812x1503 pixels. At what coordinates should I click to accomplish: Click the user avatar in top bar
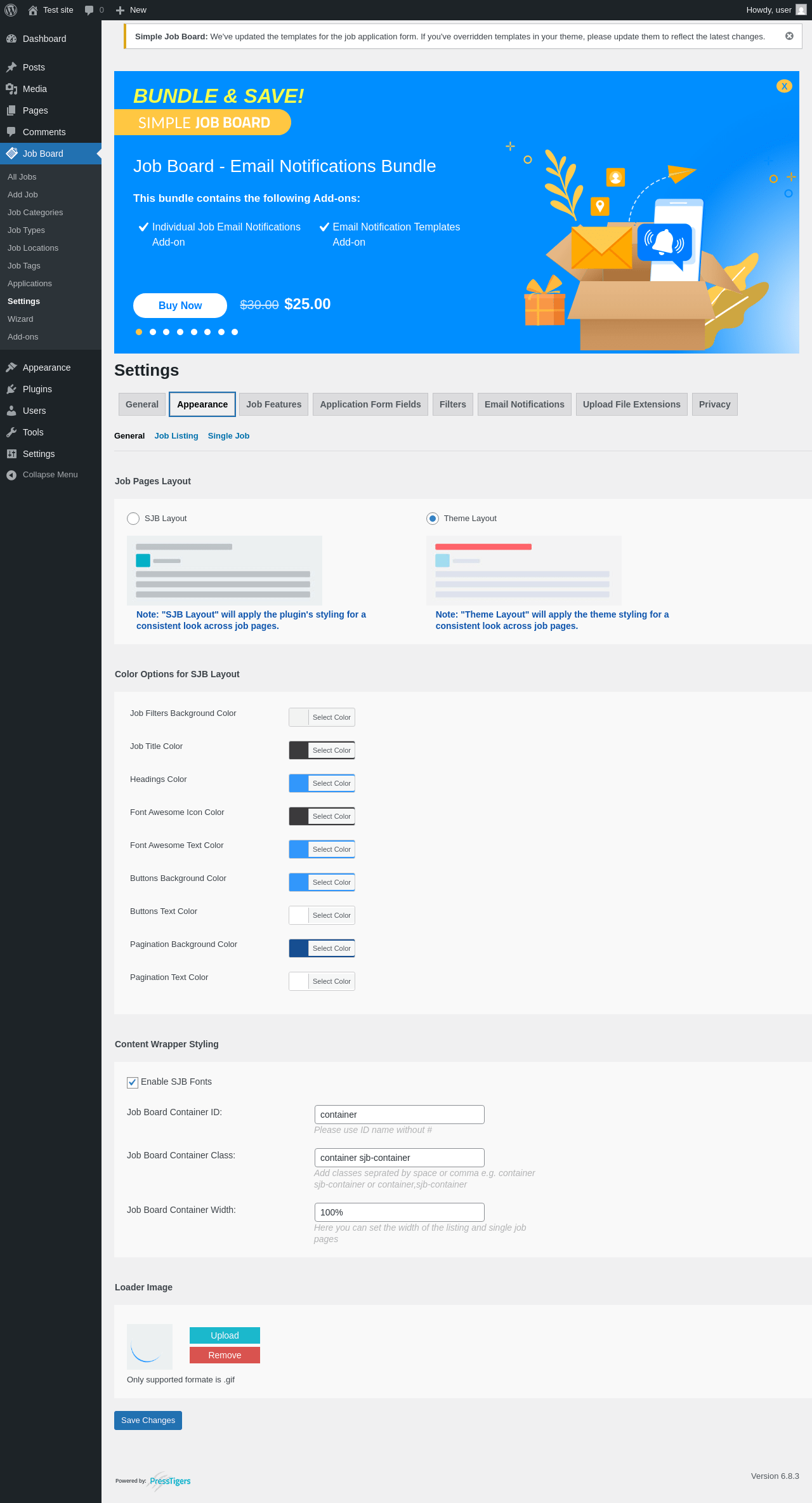801,10
